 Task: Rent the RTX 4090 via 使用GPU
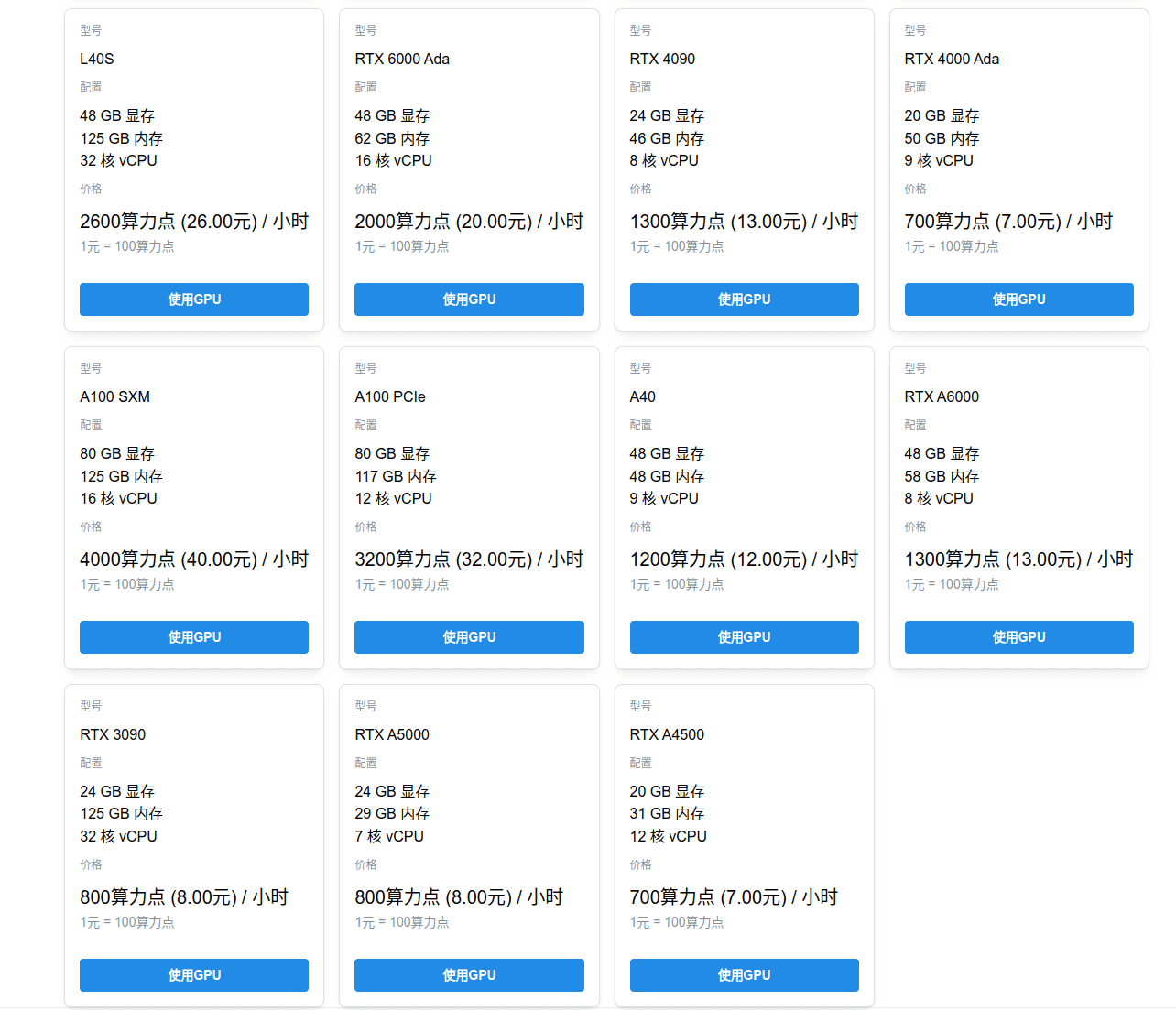744,299
